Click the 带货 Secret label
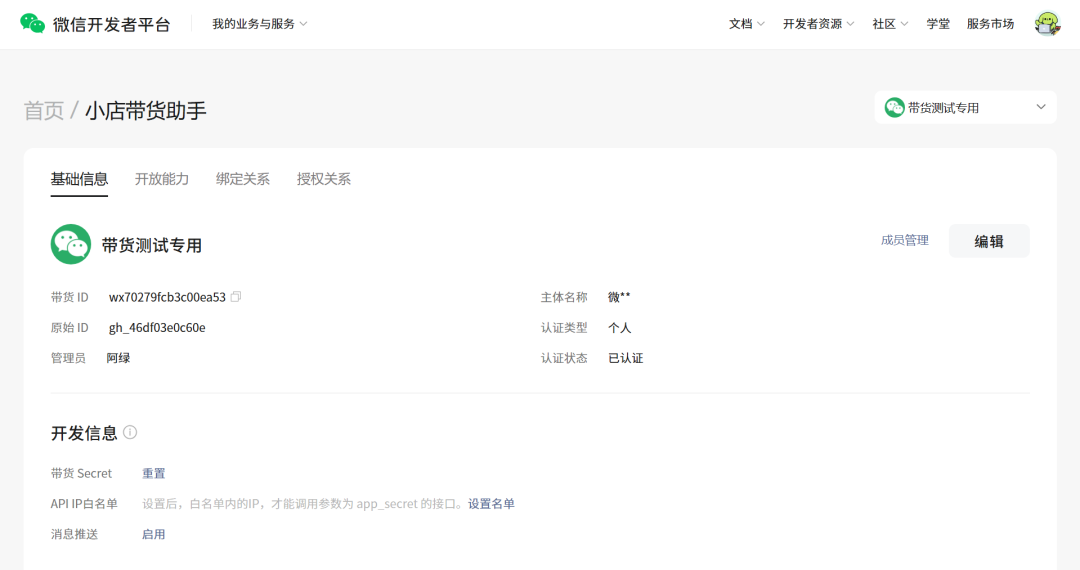This screenshot has height=570, width=1080. pos(81,474)
